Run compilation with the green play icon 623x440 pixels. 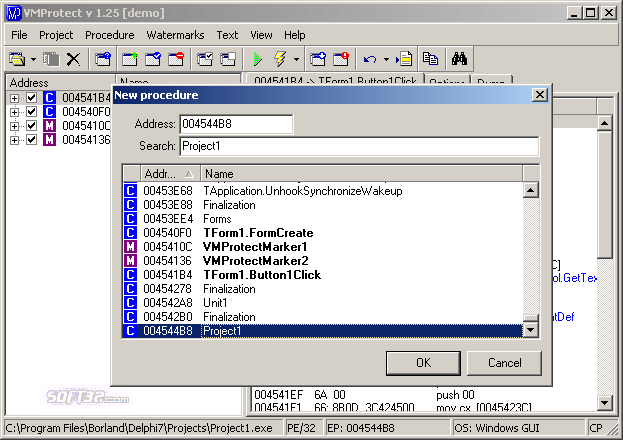[x=257, y=60]
